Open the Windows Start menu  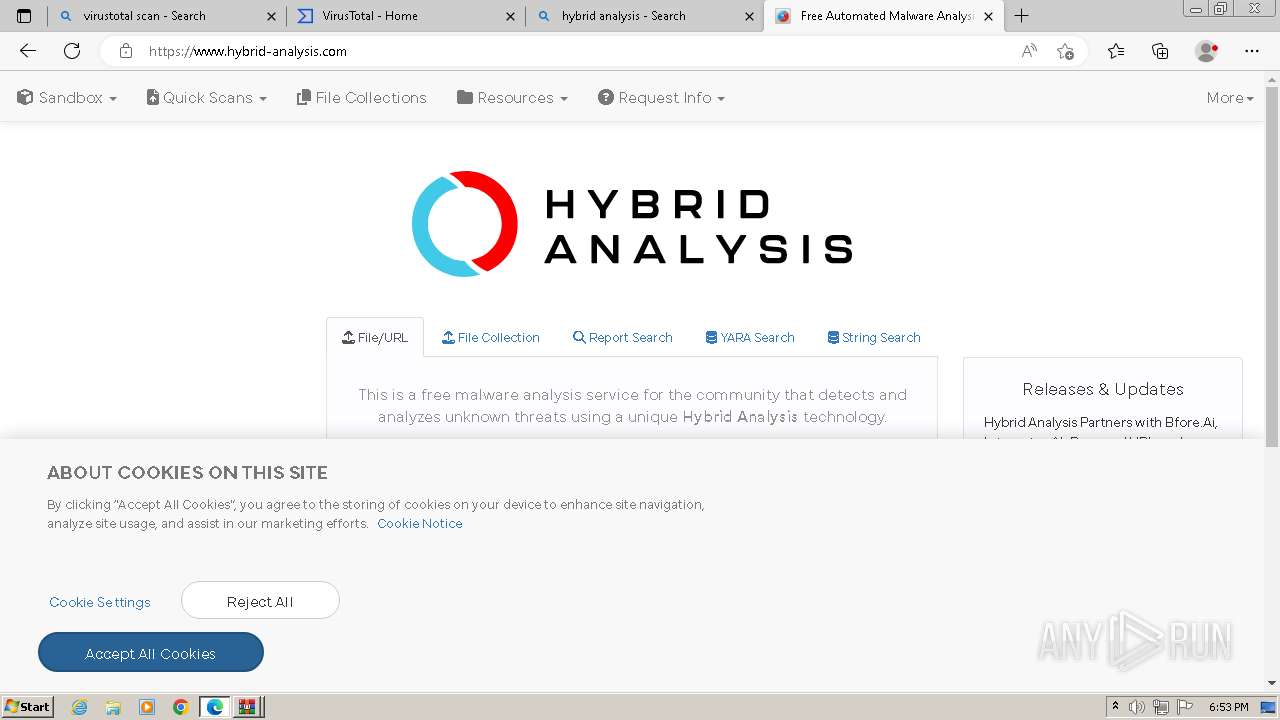click(x=27, y=707)
